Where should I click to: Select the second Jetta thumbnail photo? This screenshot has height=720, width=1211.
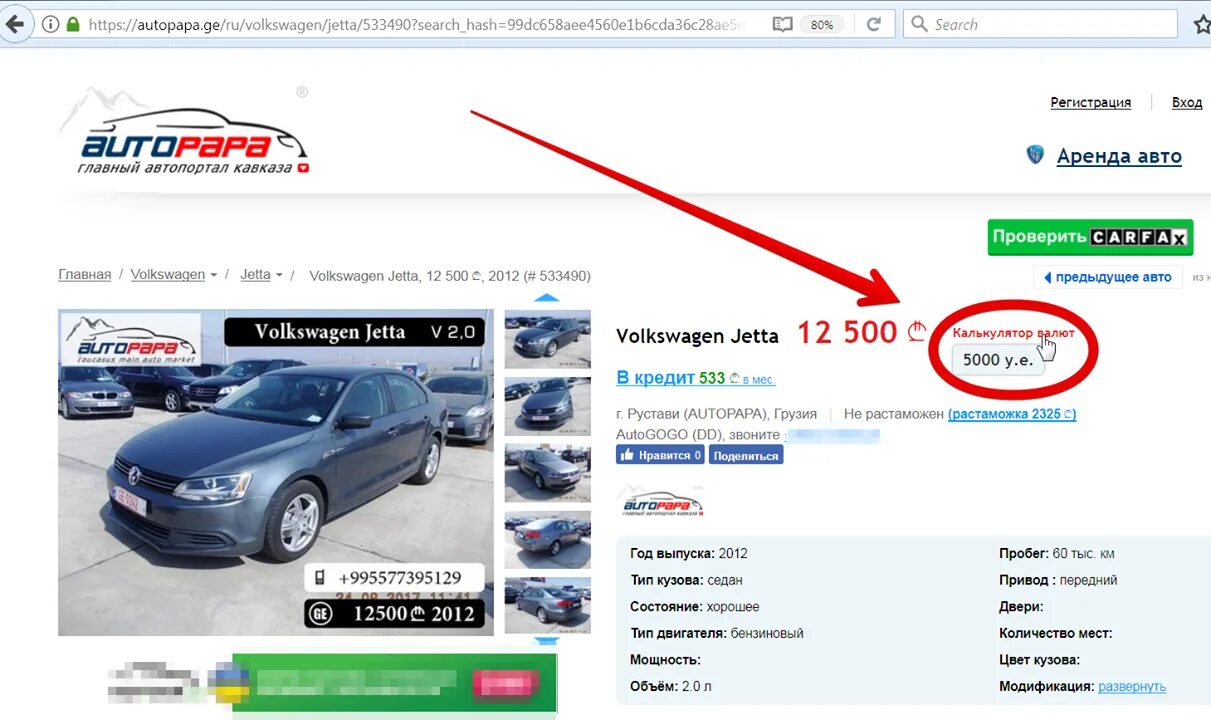tap(547, 405)
